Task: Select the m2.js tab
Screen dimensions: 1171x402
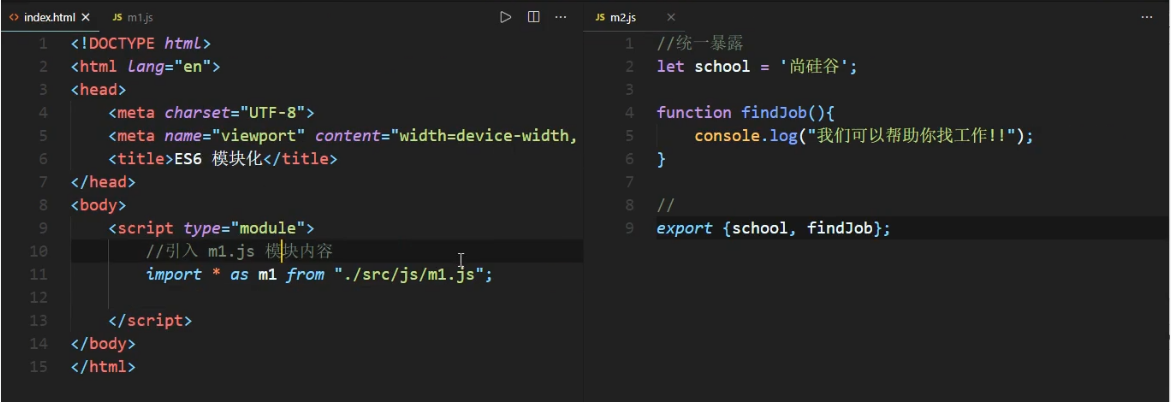Action: [622, 16]
